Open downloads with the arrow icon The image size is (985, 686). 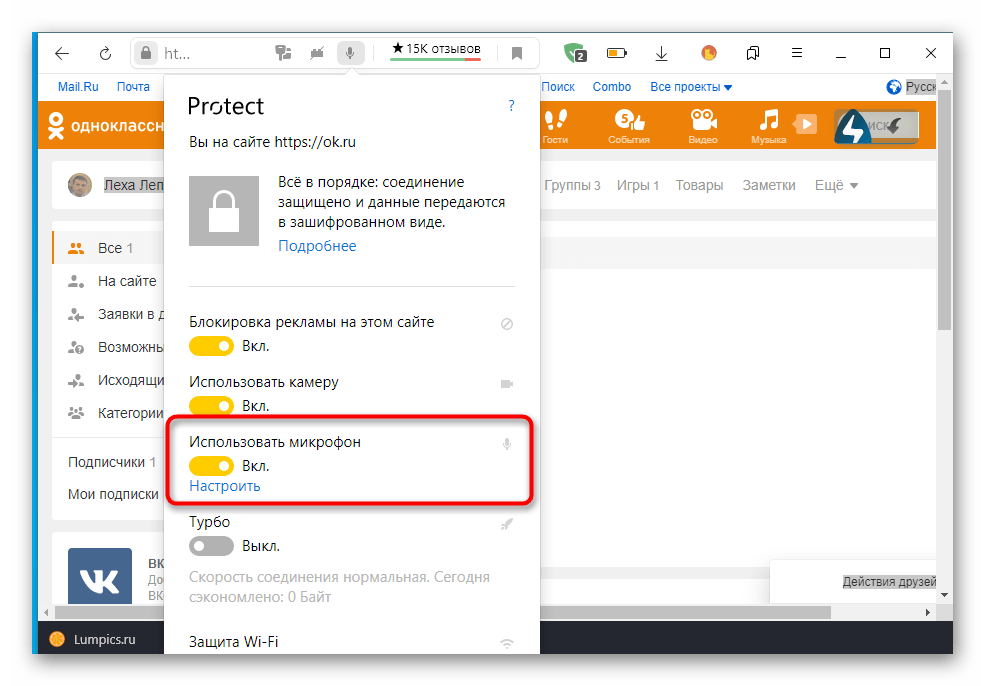(661, 53)
